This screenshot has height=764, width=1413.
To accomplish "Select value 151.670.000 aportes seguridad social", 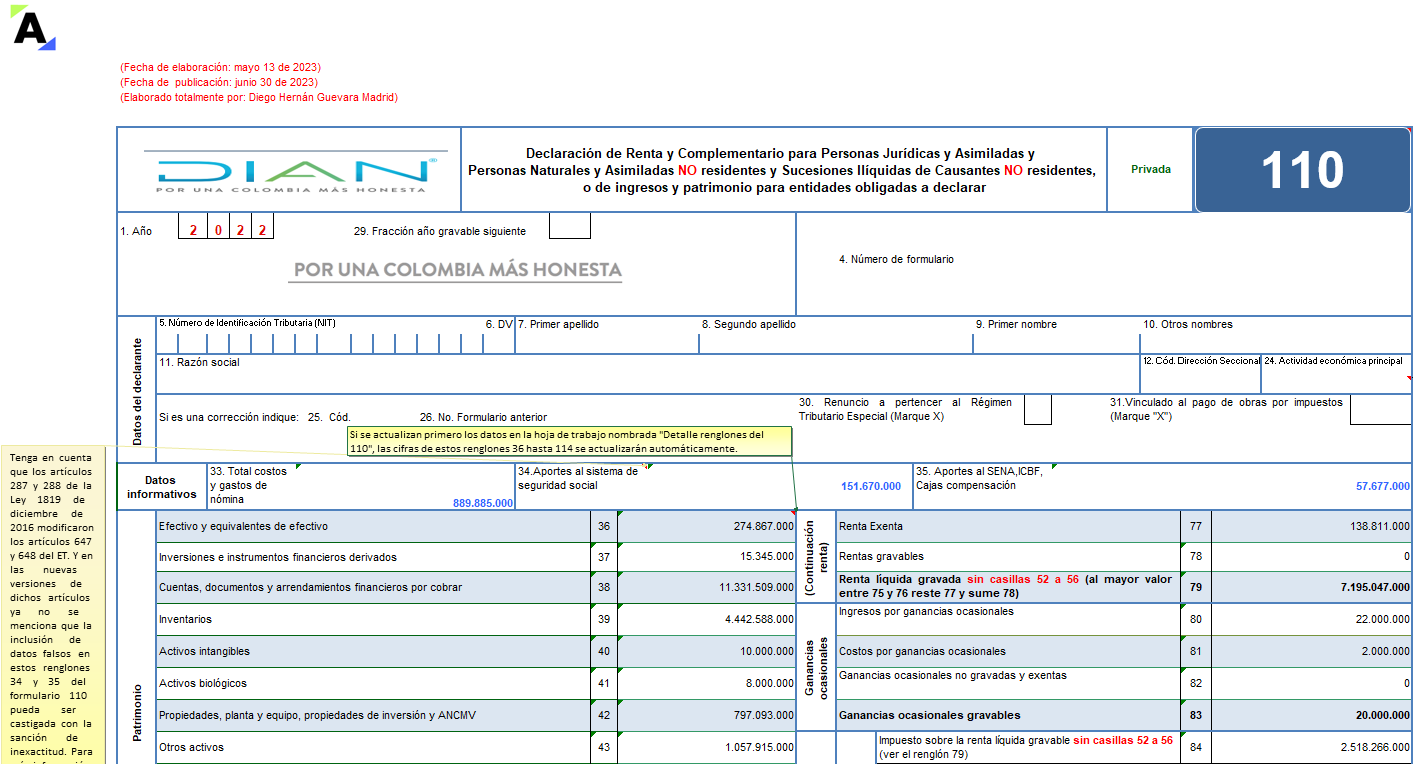I will [871, 486].
